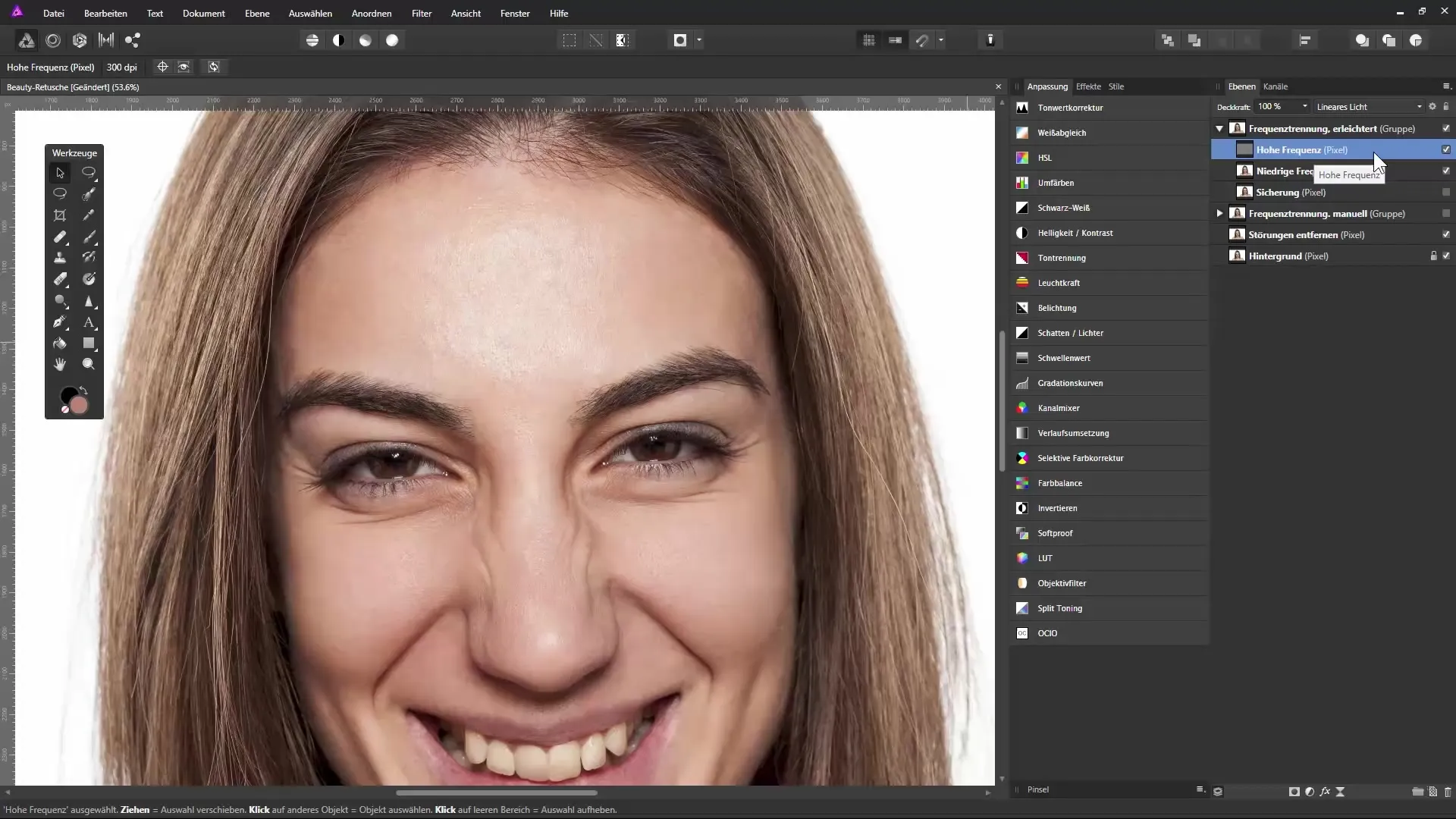Apply Auto White Balance from toolbar
Screen dimensions: 1456x819
(392, 40)
